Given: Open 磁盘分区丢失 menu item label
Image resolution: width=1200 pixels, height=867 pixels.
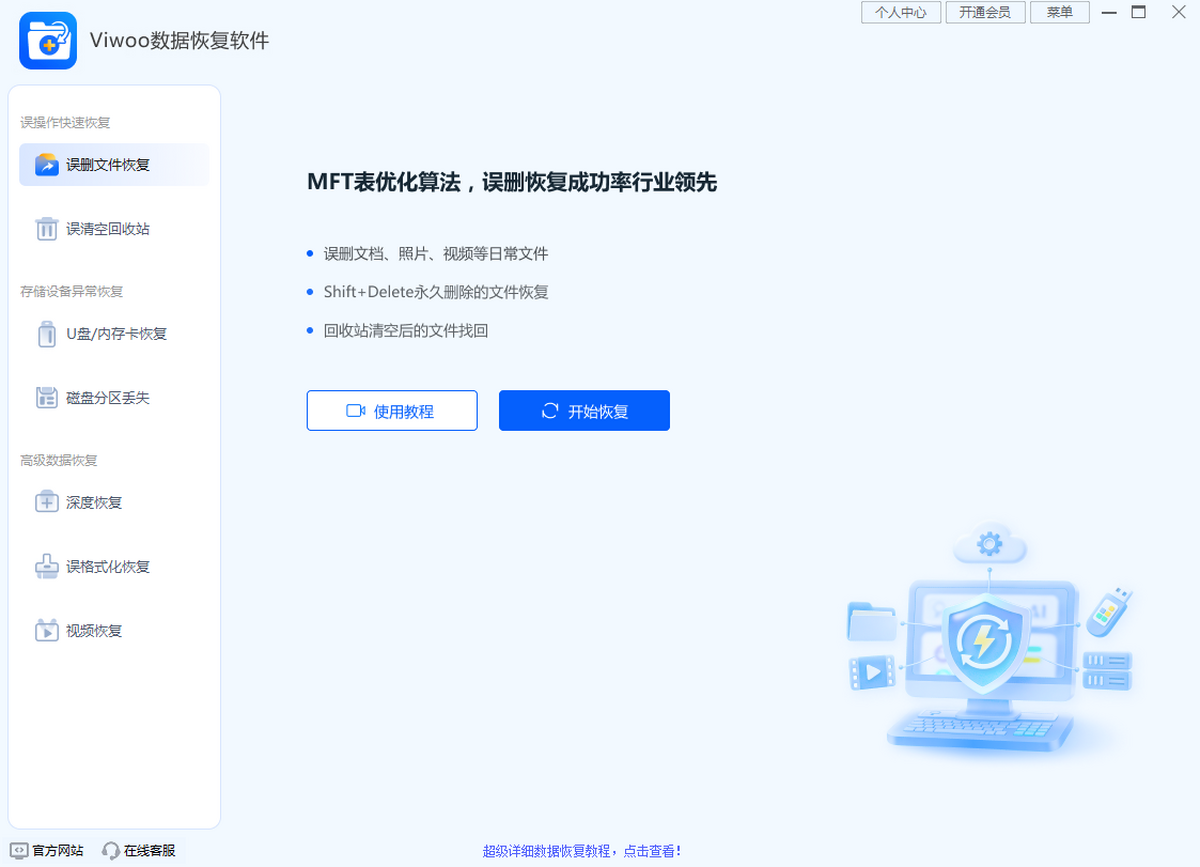Looking at the screenshot, I should coord(108,398).
